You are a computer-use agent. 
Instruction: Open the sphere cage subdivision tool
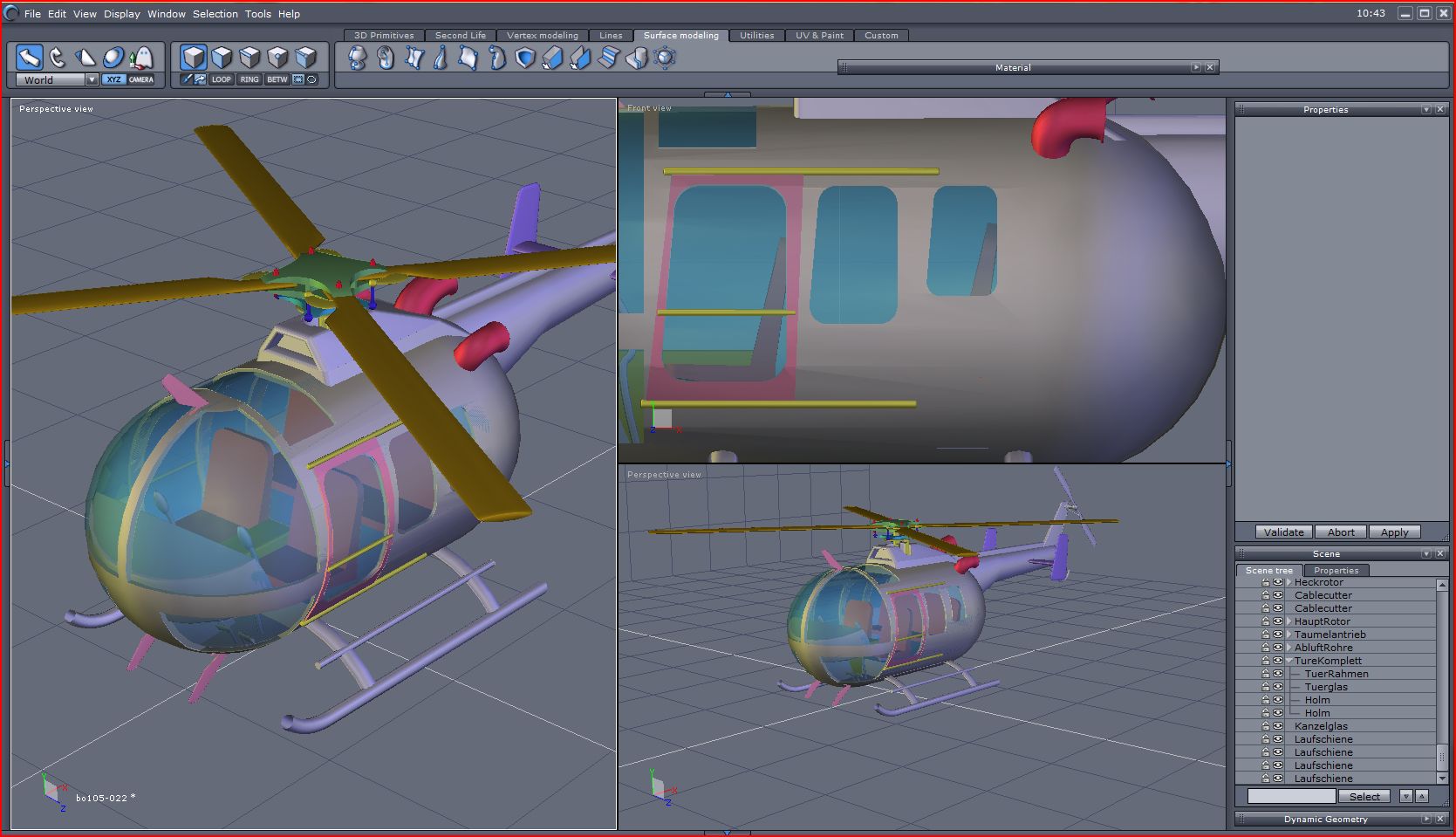pos(665,58)
